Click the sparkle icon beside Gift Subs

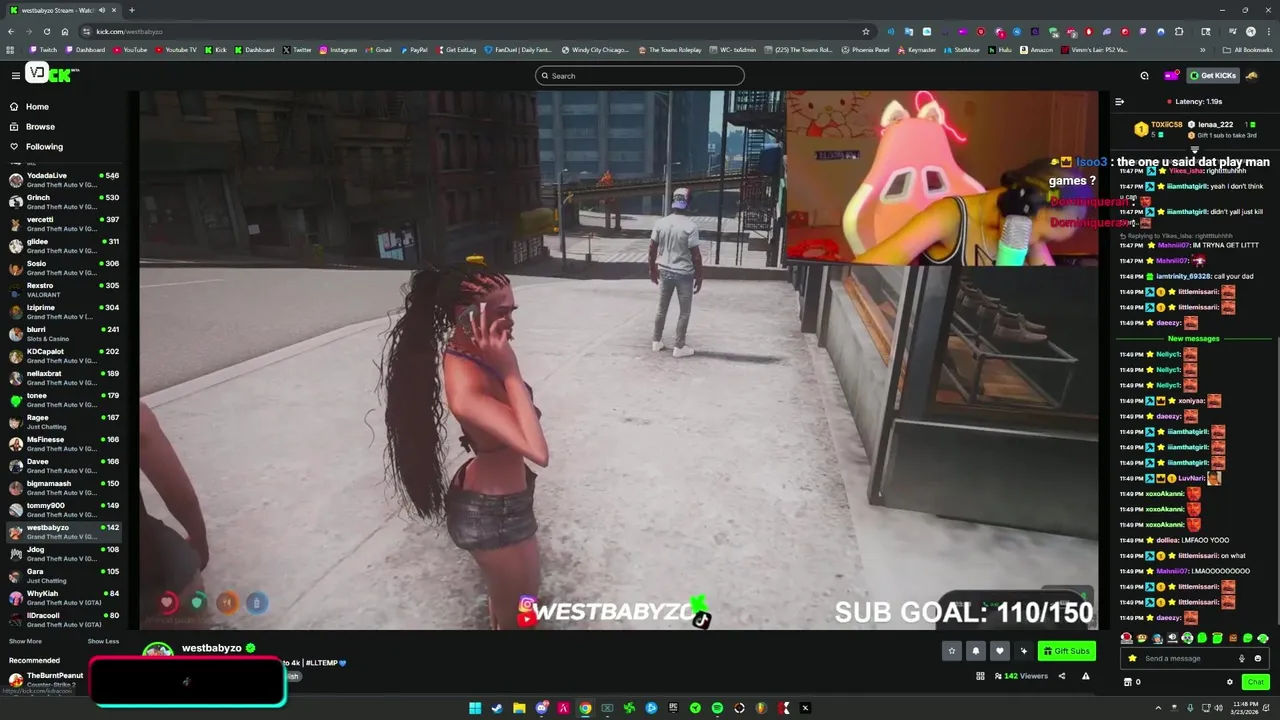[1023, 651]
